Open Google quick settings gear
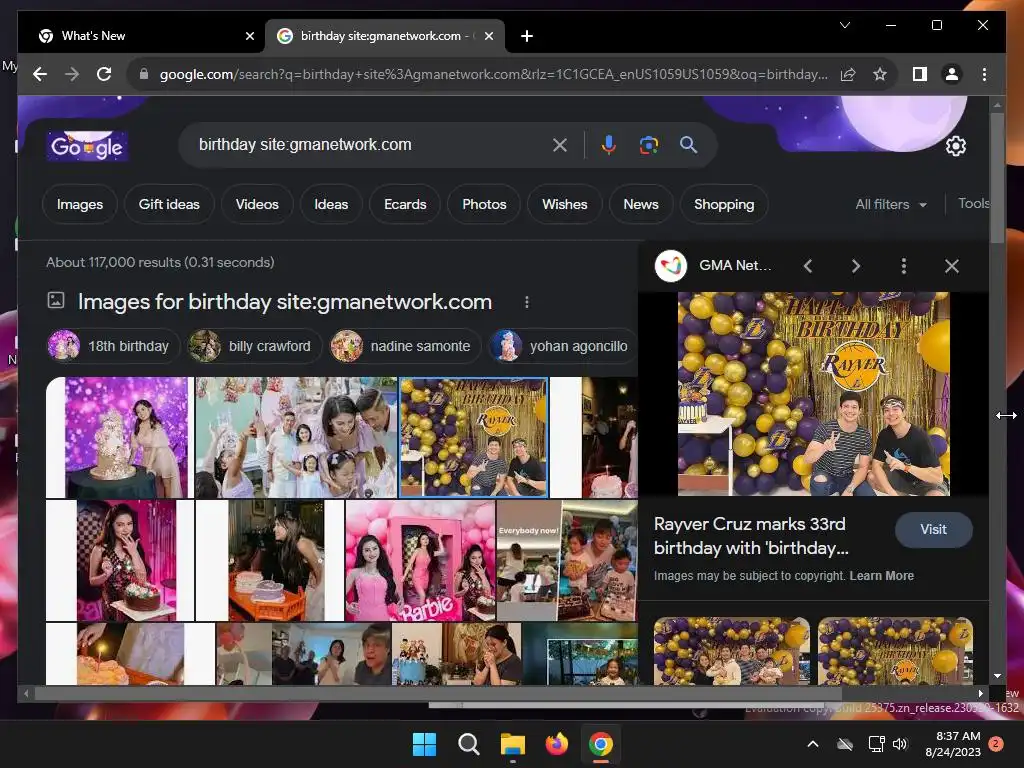1024x768 pixels. 955,146
